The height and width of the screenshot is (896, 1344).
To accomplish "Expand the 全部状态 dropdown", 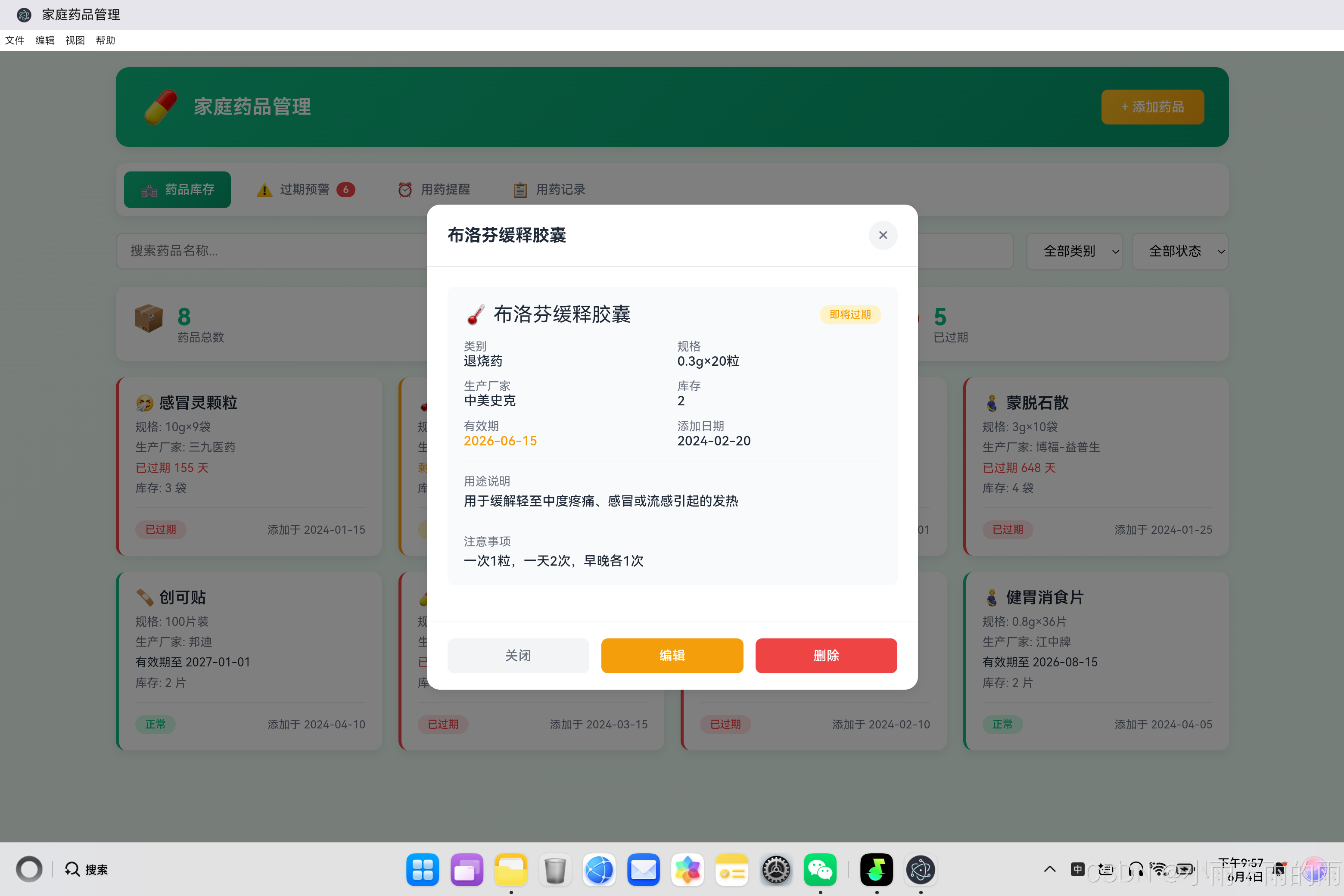I will (x=1179, y=251).
